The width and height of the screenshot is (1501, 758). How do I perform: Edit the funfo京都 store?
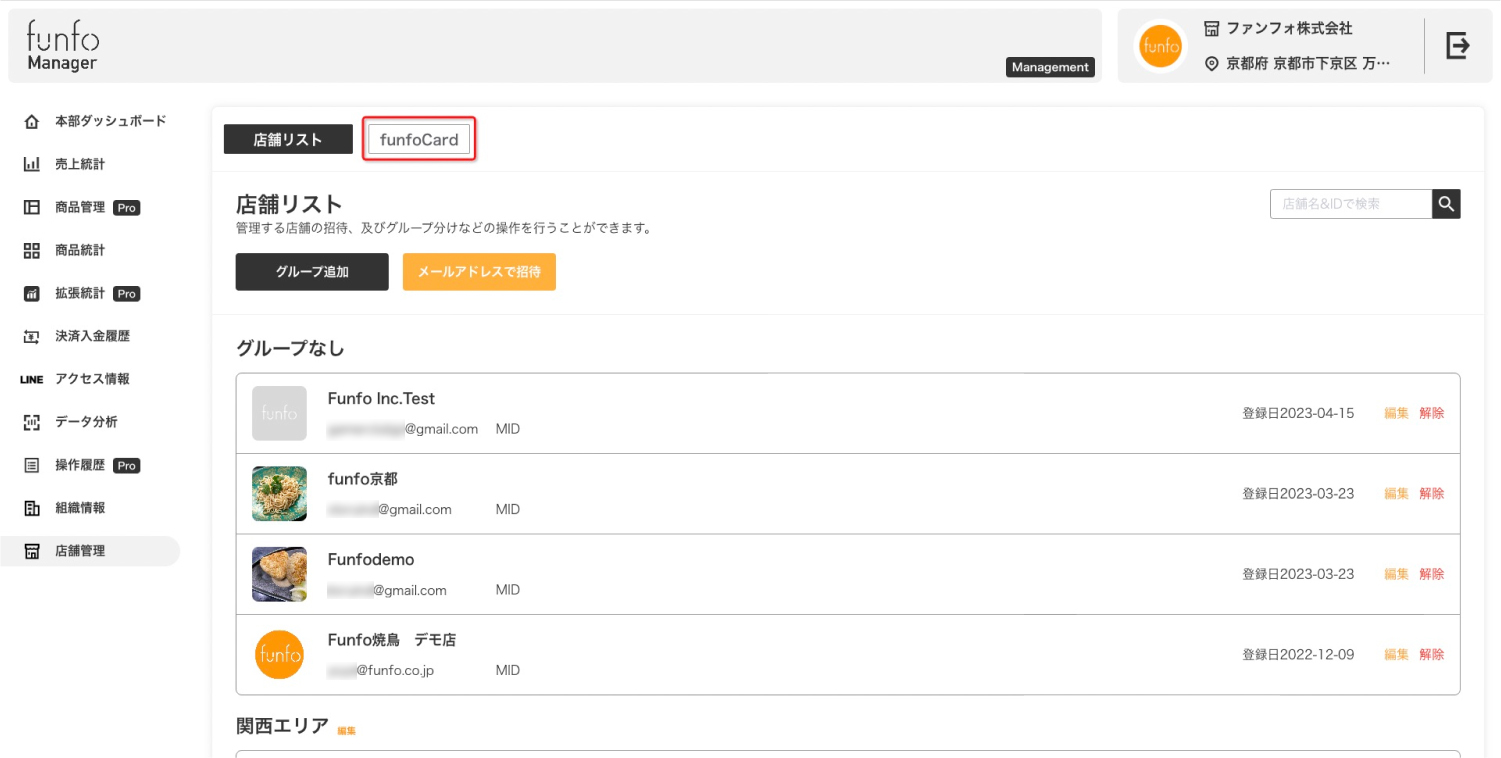click(1396, 493)
